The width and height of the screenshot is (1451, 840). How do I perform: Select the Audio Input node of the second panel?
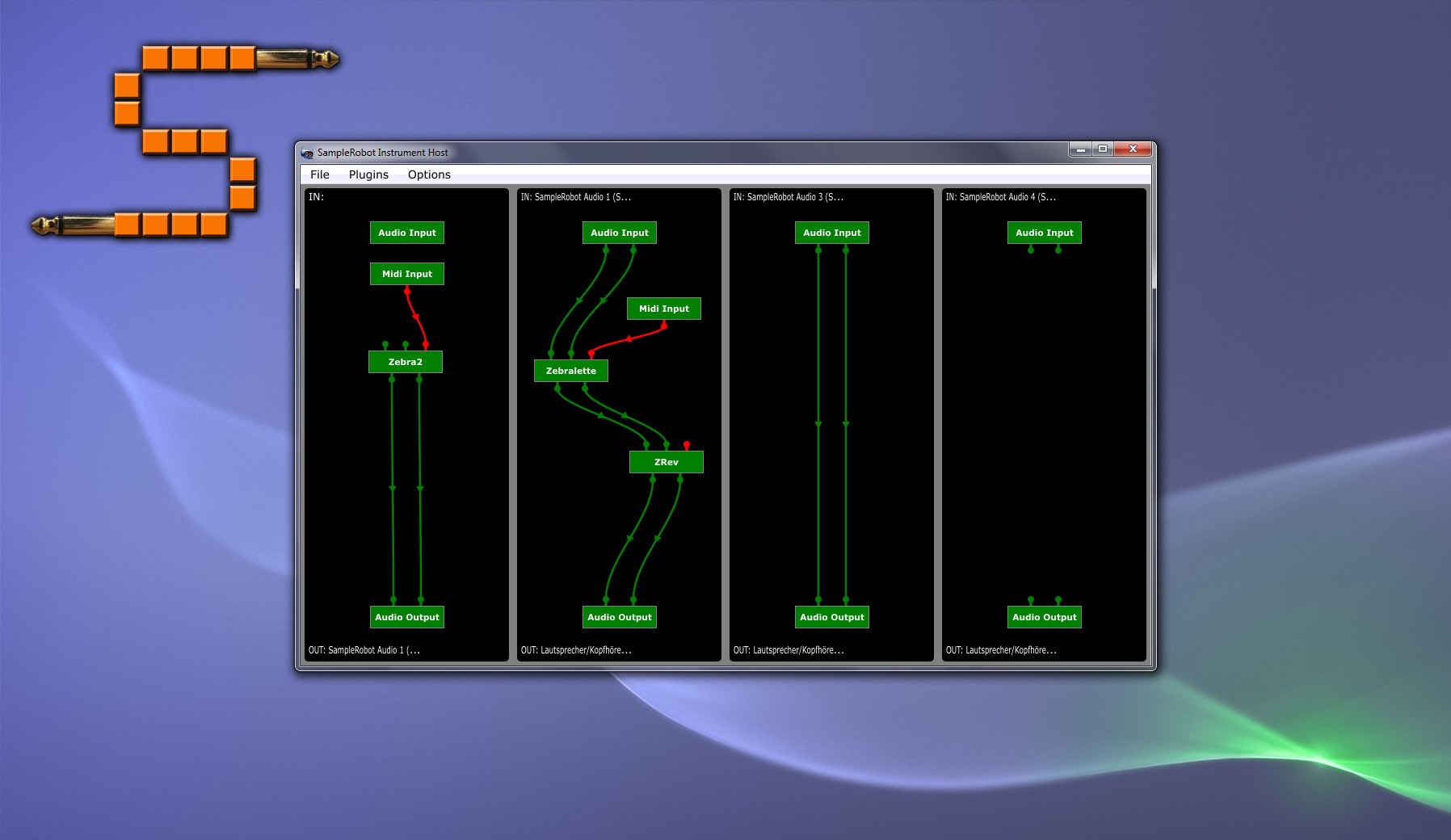pos(619,233)
